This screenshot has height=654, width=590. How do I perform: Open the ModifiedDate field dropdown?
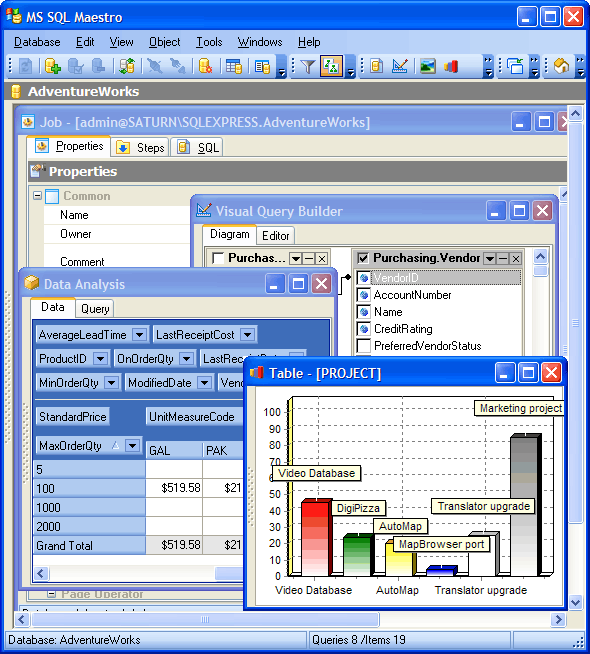click(x=204, y=382)
